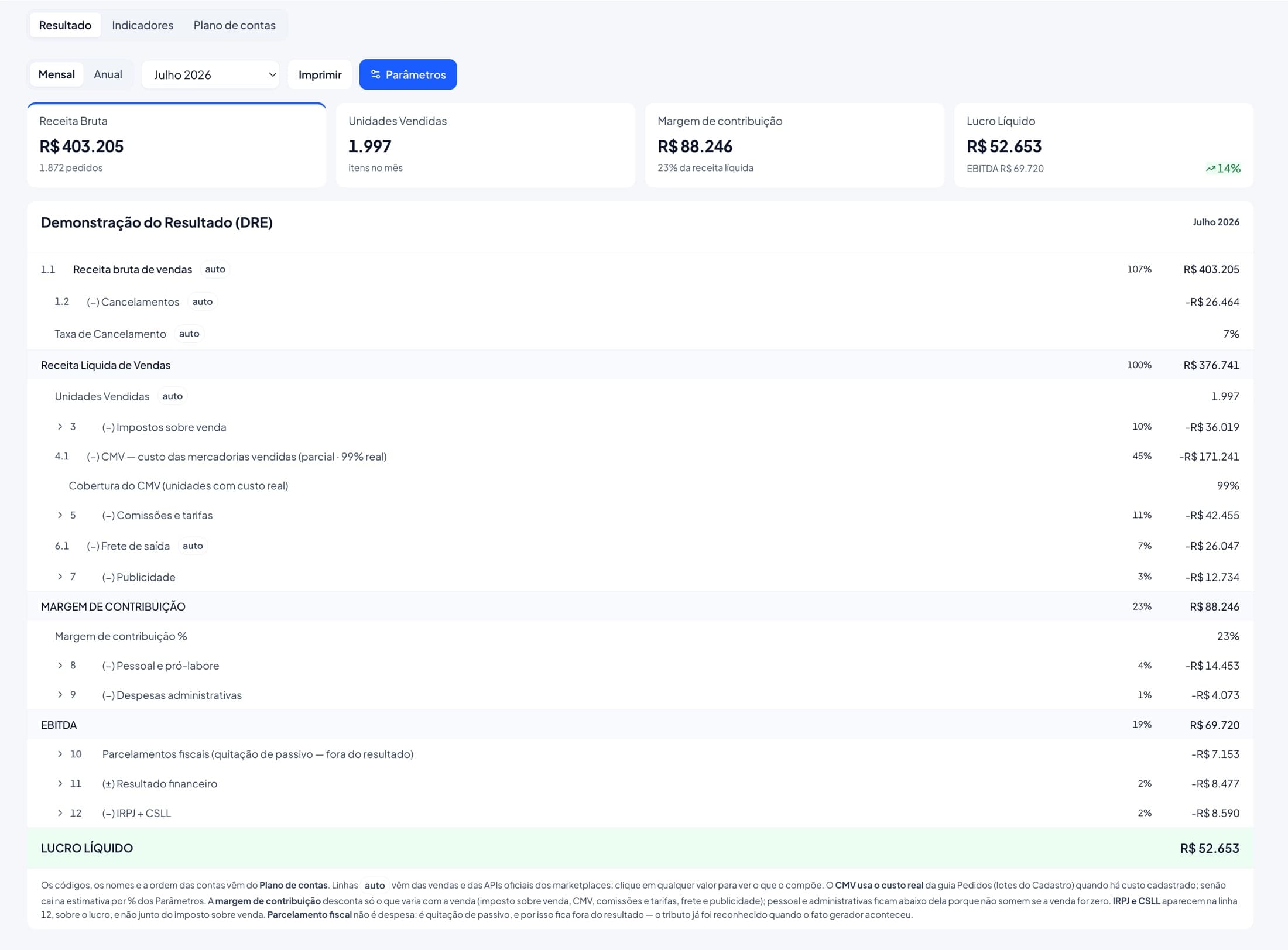The width and height of the screenshot is (1288, 950).
Task: Click the auto badge on Receita bruta de vendas
Action: click(215, 269)
